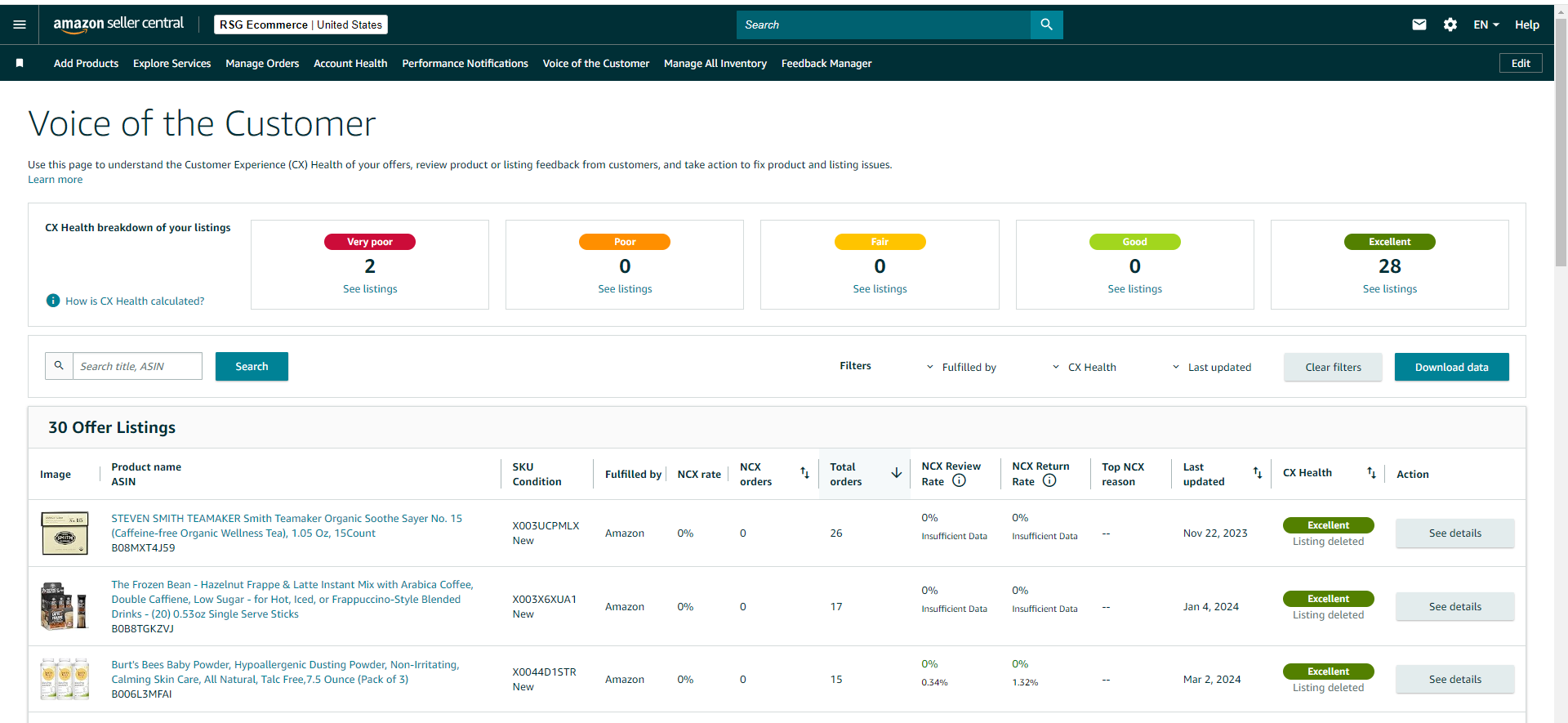This screenshot has height=723, width=1568.
Task: Click the Poor orange badge
Action: (625, 242)
